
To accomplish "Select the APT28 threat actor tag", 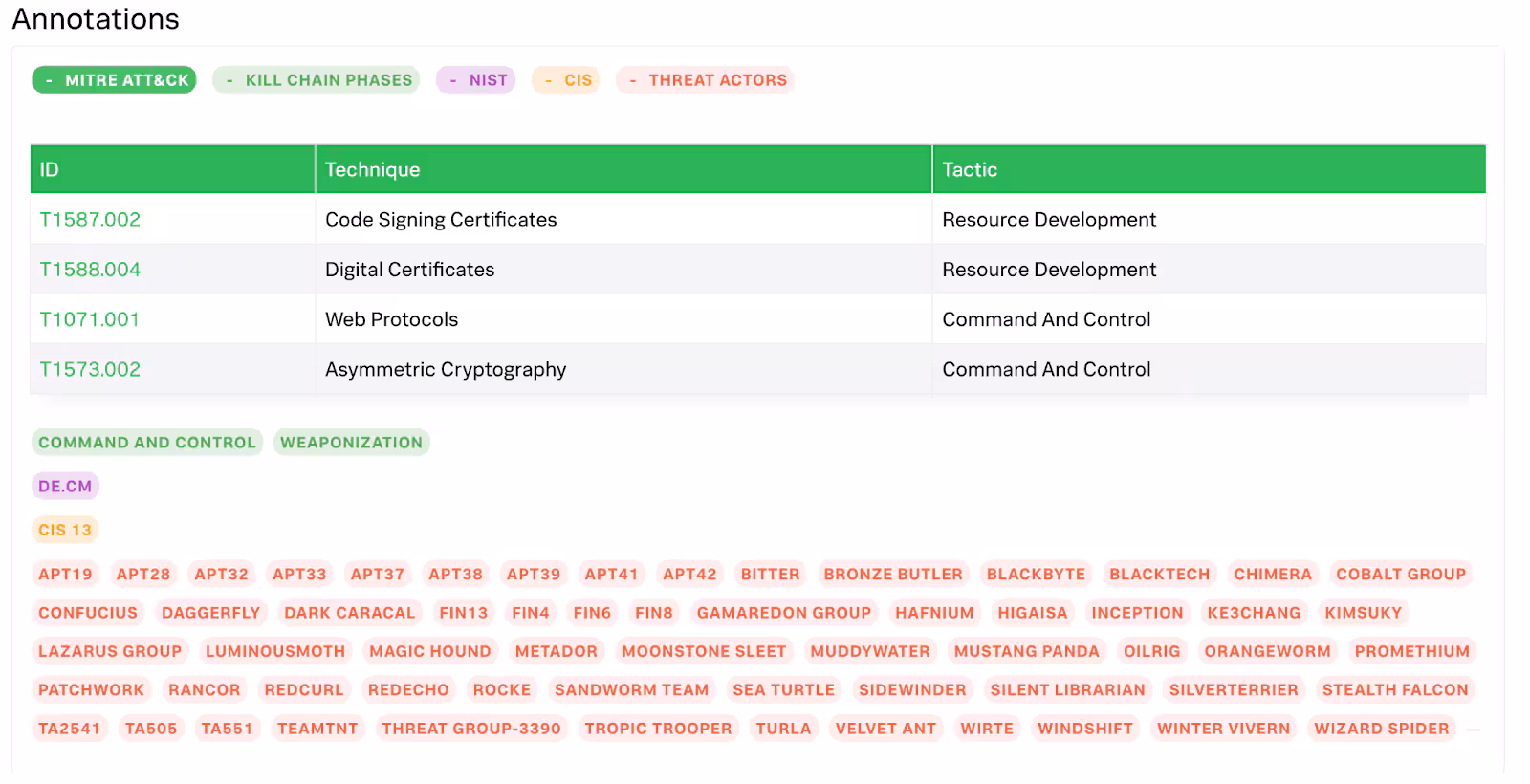I will tap(143, 575).
